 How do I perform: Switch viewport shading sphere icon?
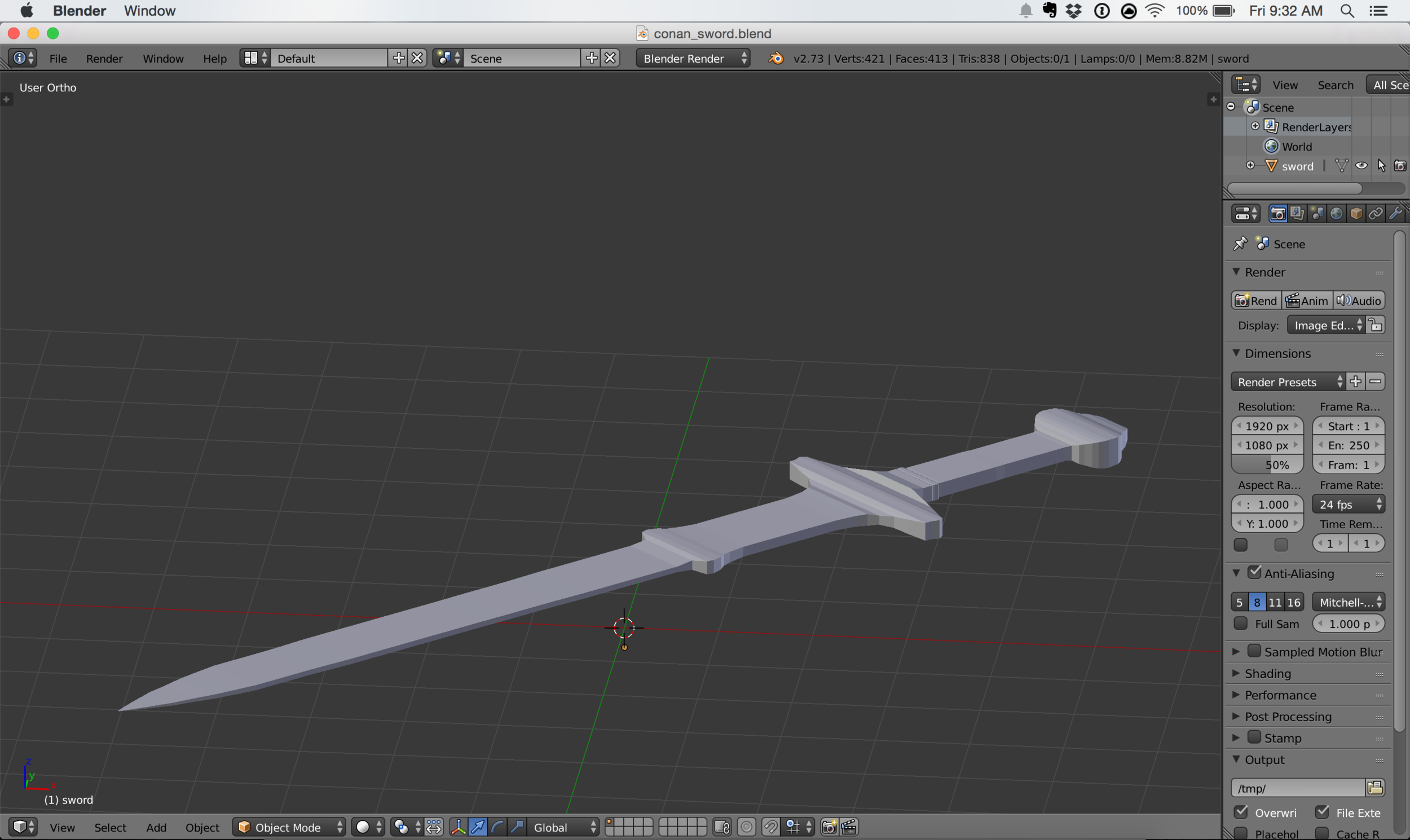364,828
